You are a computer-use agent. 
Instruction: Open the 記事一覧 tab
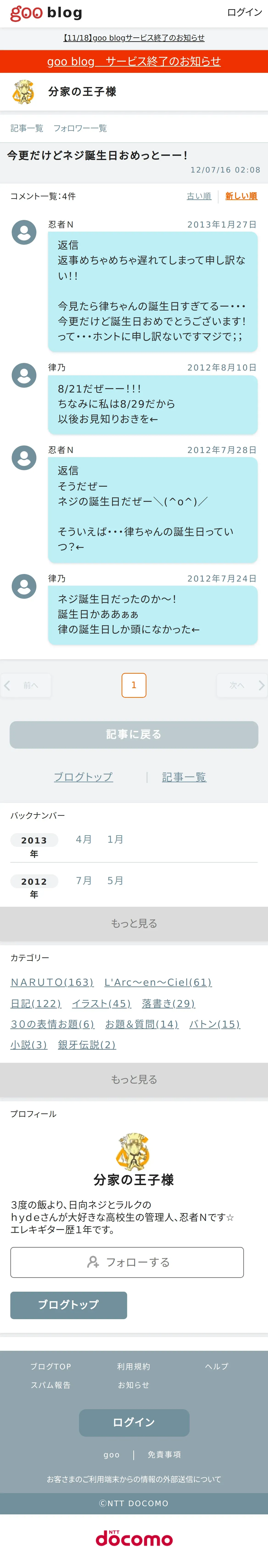27,129
